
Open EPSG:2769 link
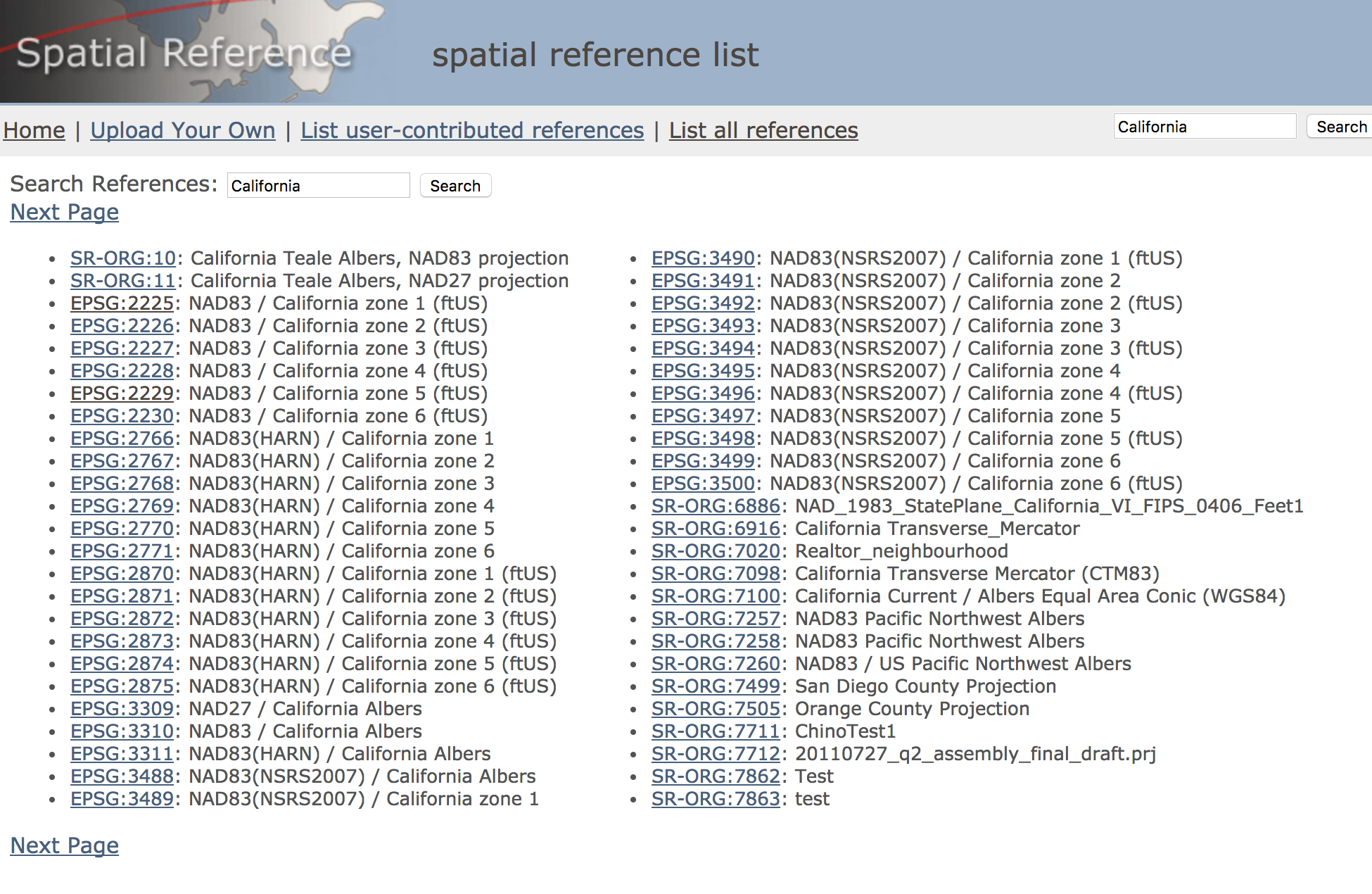122,506
